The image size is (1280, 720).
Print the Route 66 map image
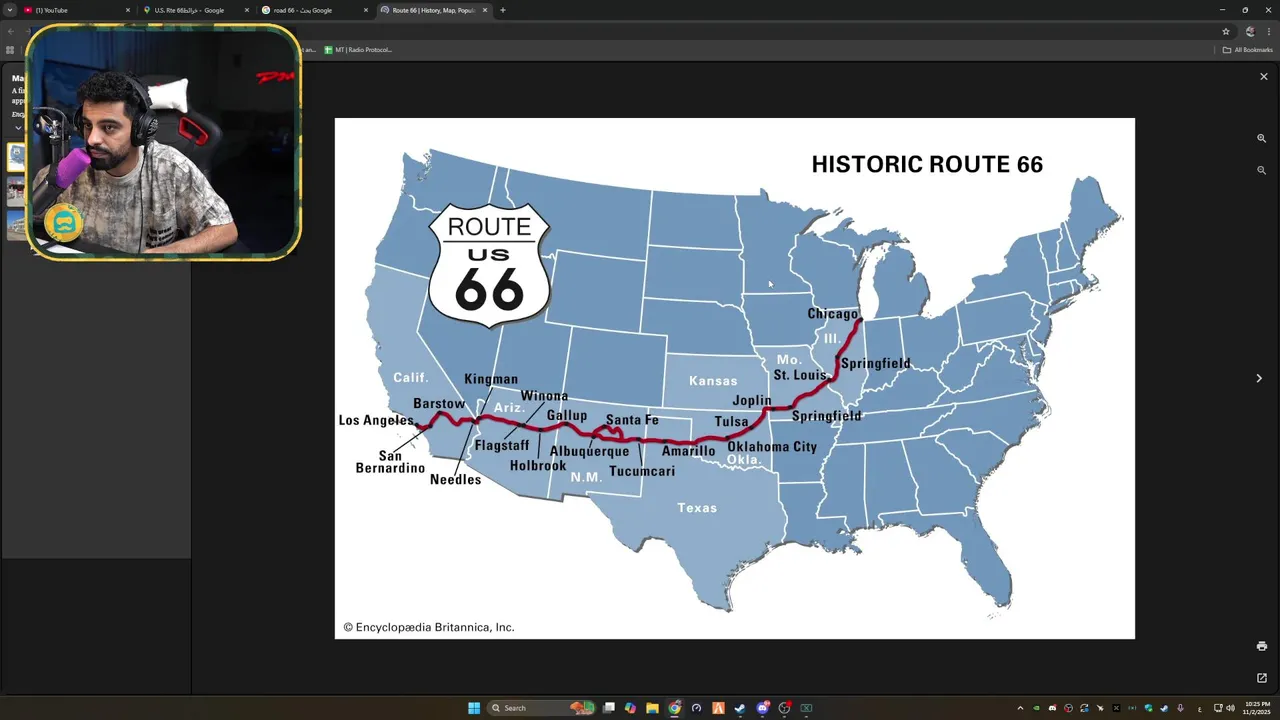pos(1261,646)
